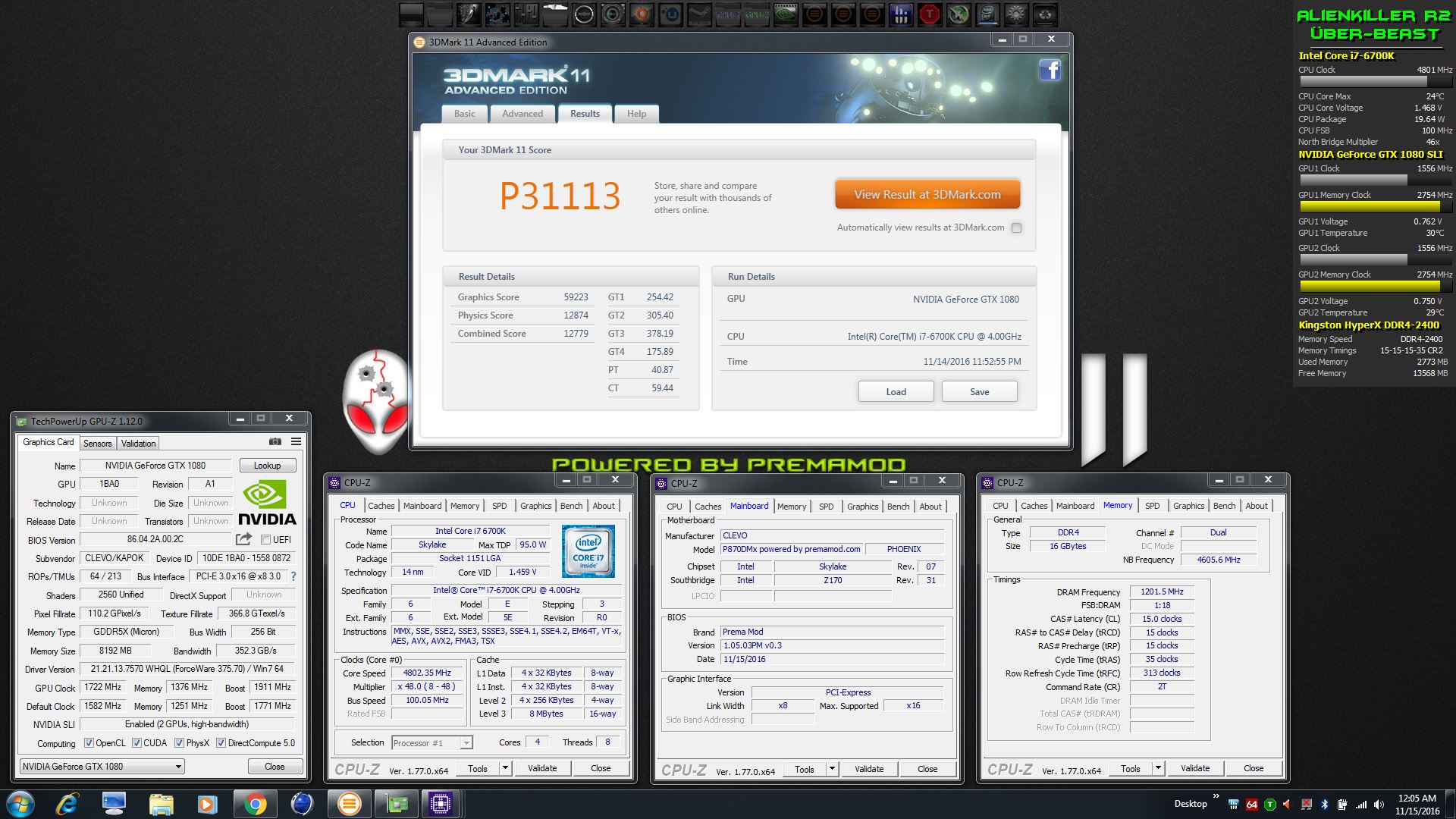Switch to the Basic tab in 3DMark 11

(465, 114)
